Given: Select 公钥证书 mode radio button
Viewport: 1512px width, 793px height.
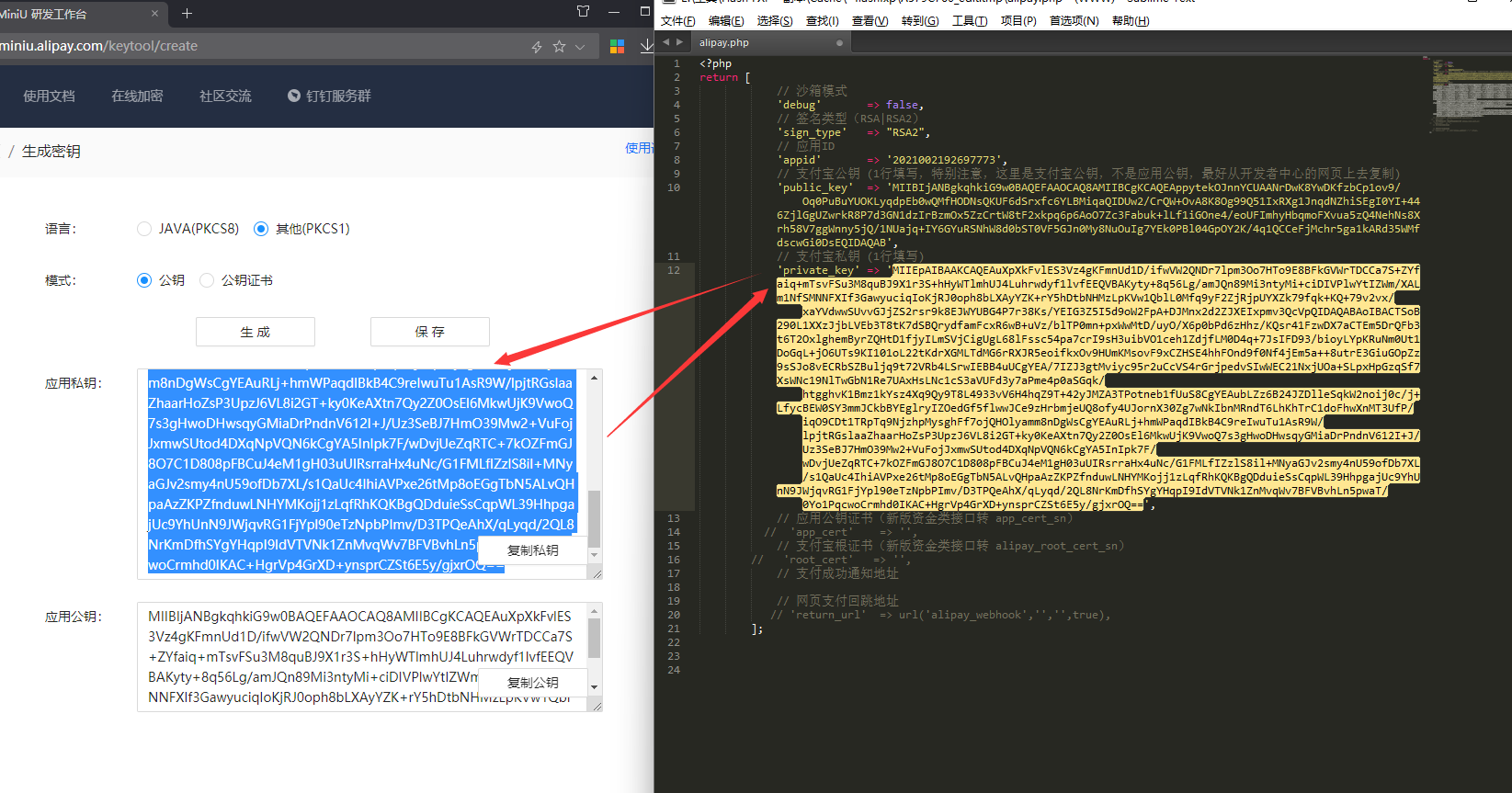Looking at the screenshot, I should (207, 280).
